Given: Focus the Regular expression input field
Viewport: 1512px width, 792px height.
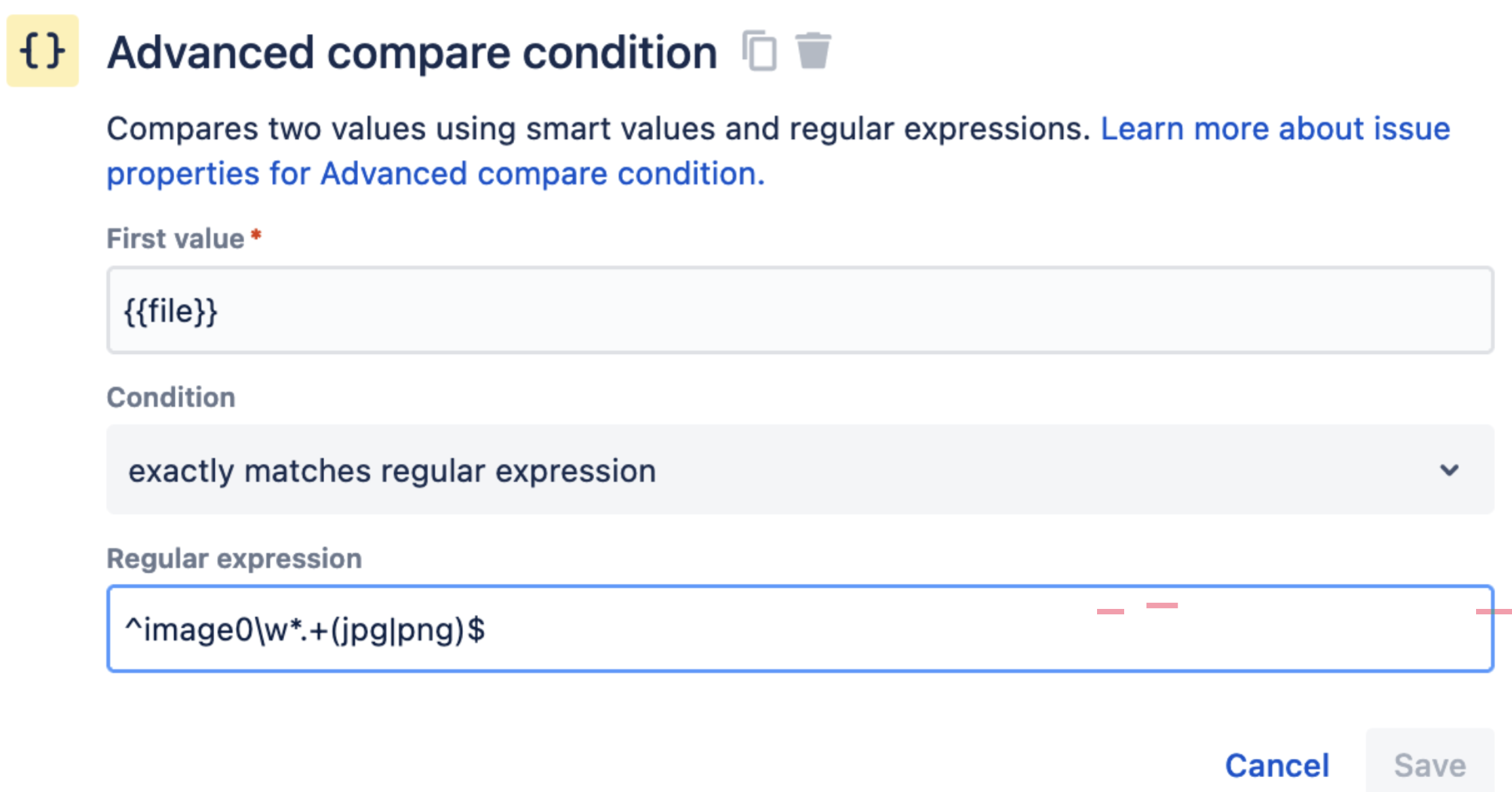Looking at the screenshot, I should 800,629.
